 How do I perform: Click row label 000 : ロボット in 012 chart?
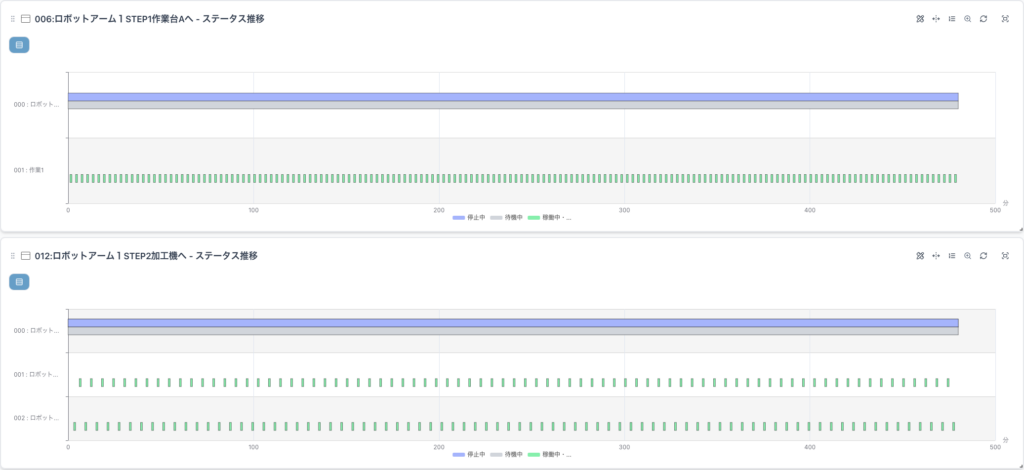(x=37, y=331)
